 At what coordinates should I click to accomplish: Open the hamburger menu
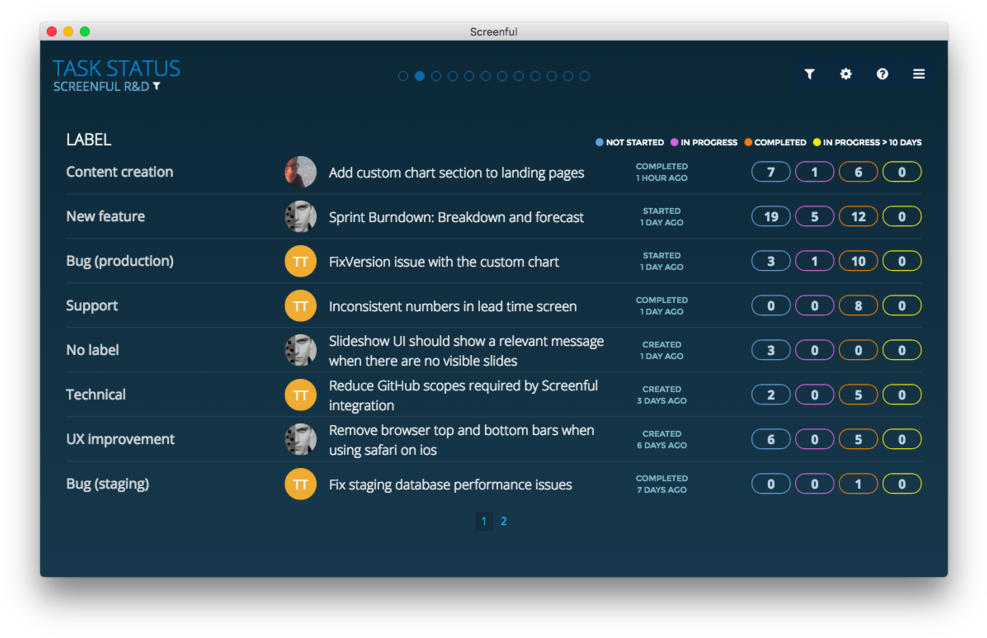(x=918, y=74)
